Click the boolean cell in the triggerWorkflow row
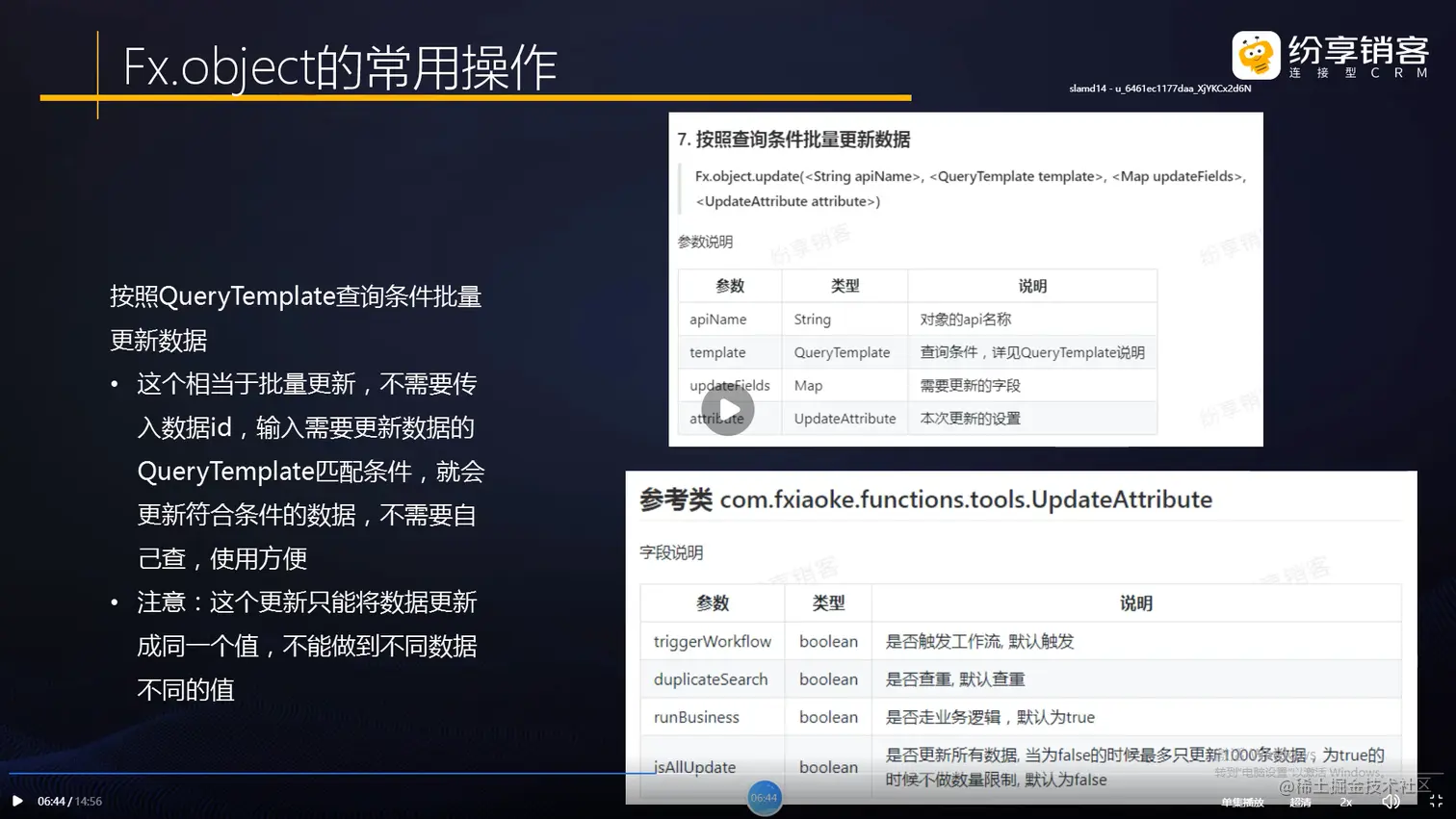Image resolution: width=1456 pixels, height=819 pixels. (828, 641)
